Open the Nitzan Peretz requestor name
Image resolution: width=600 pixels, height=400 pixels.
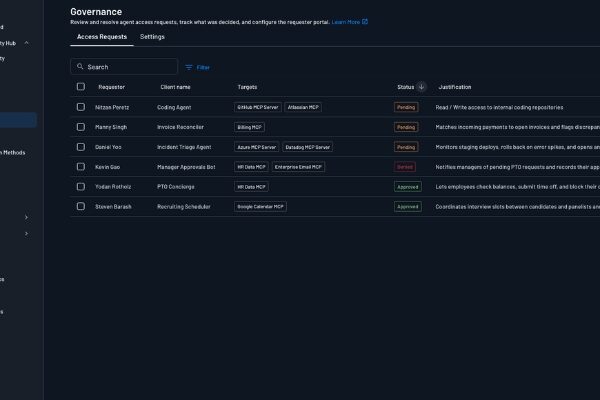112,107
